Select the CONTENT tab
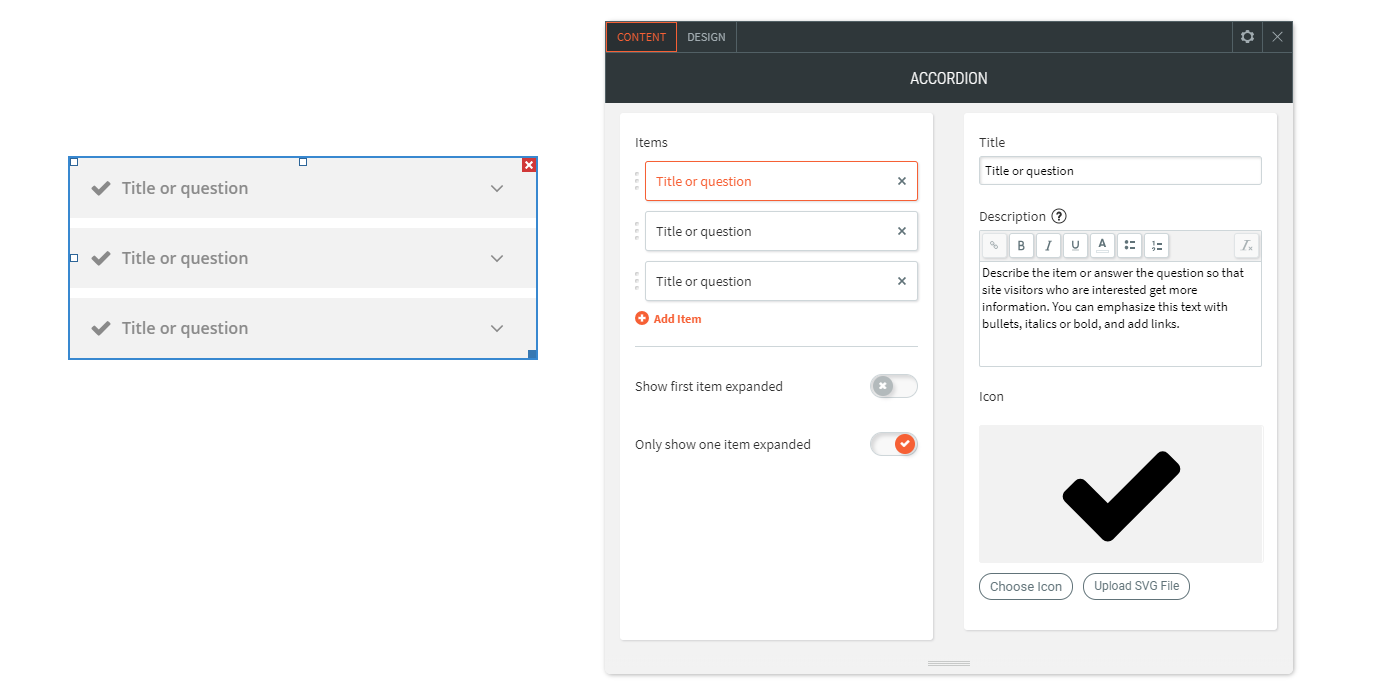The width and height of the screenshot is (1396, 695). pos(640,36)
